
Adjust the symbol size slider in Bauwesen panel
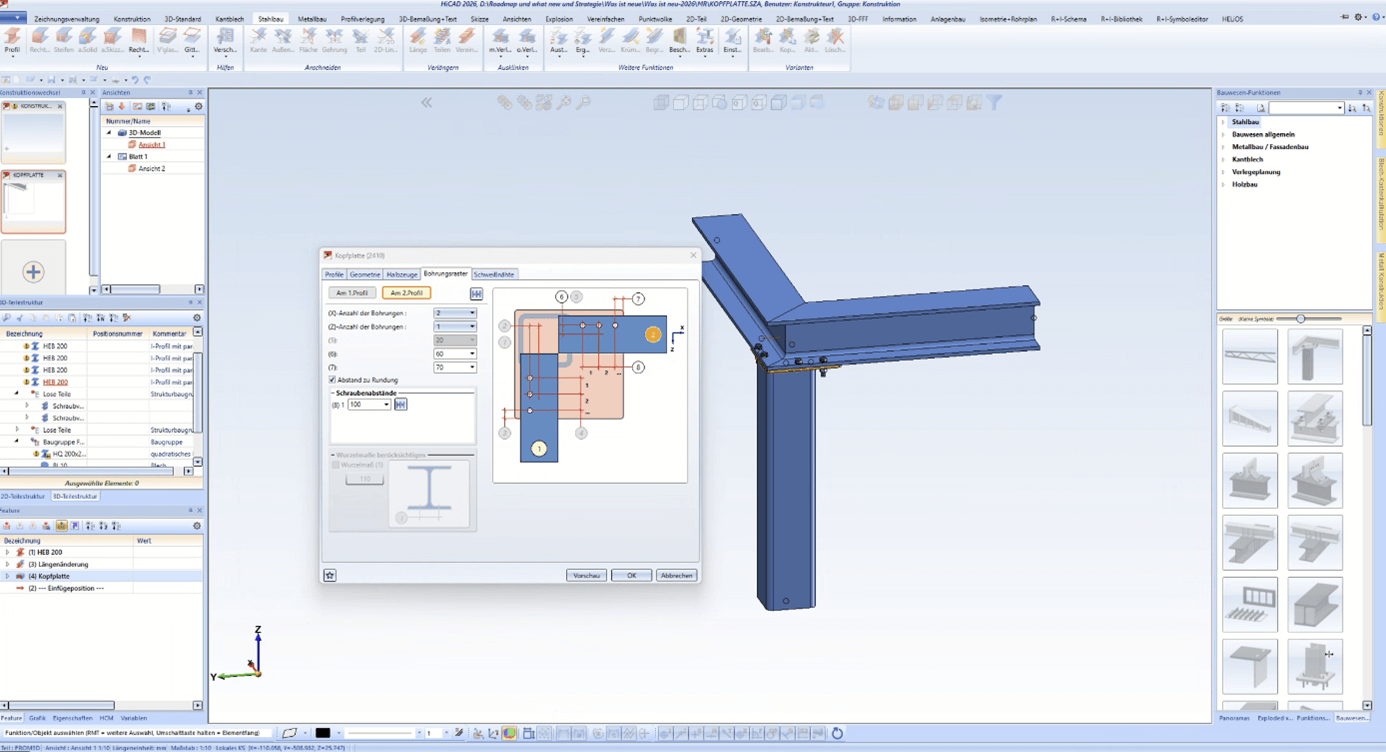point(1300,319)
